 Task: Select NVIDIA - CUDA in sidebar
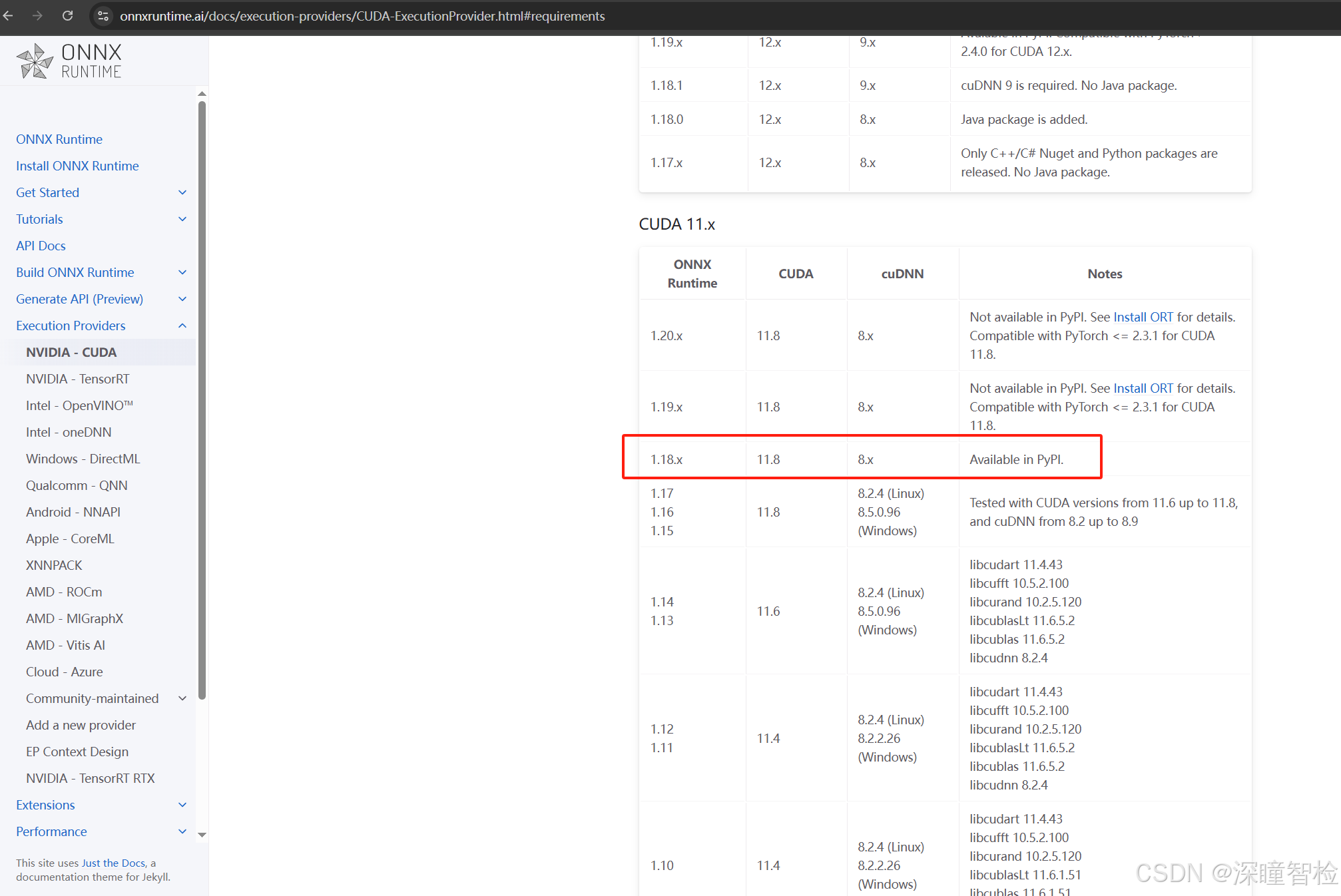[71, 352]
